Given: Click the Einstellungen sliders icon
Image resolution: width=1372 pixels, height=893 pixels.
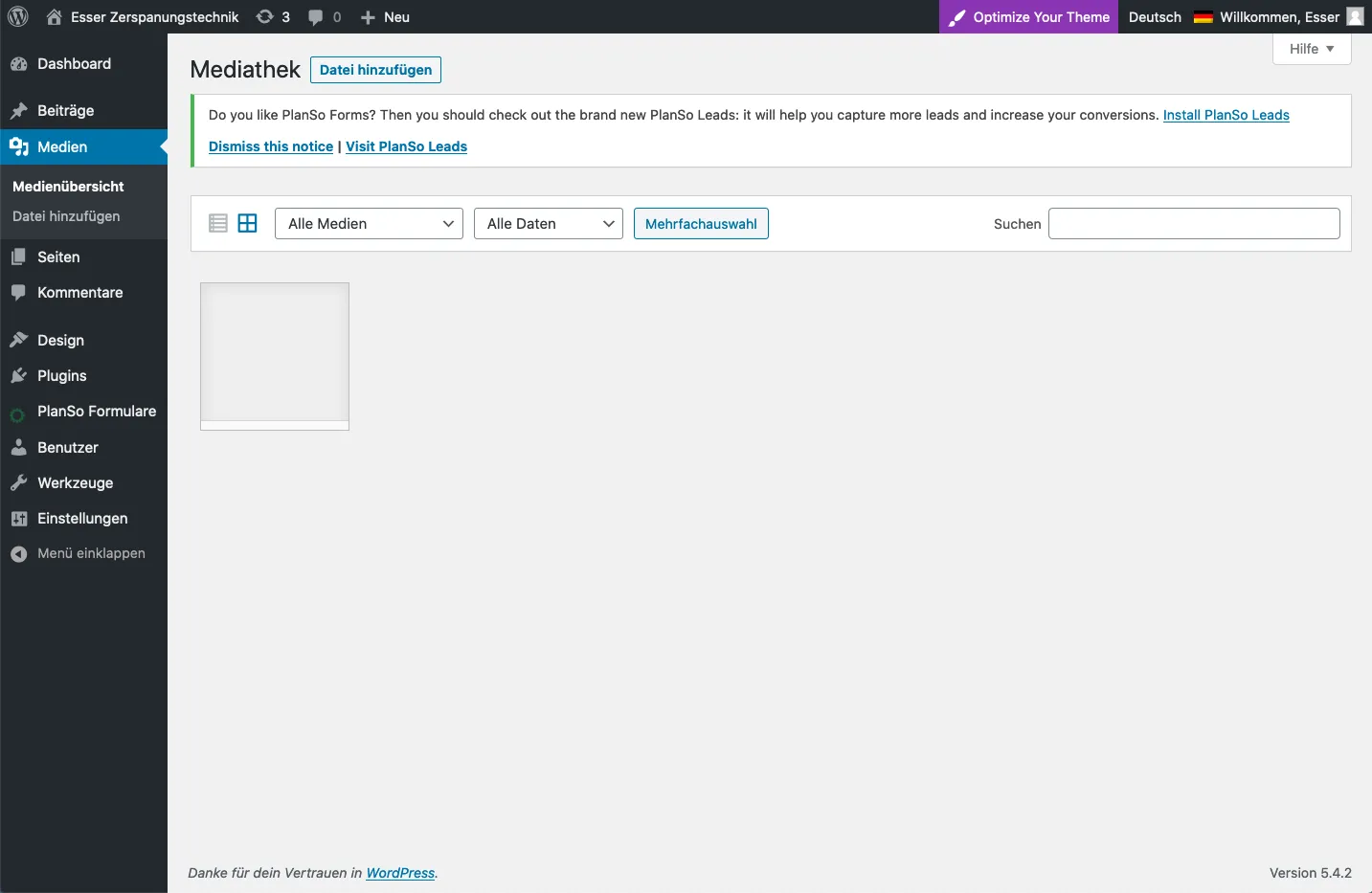Looking at the screenshot, I should (18, 519).
